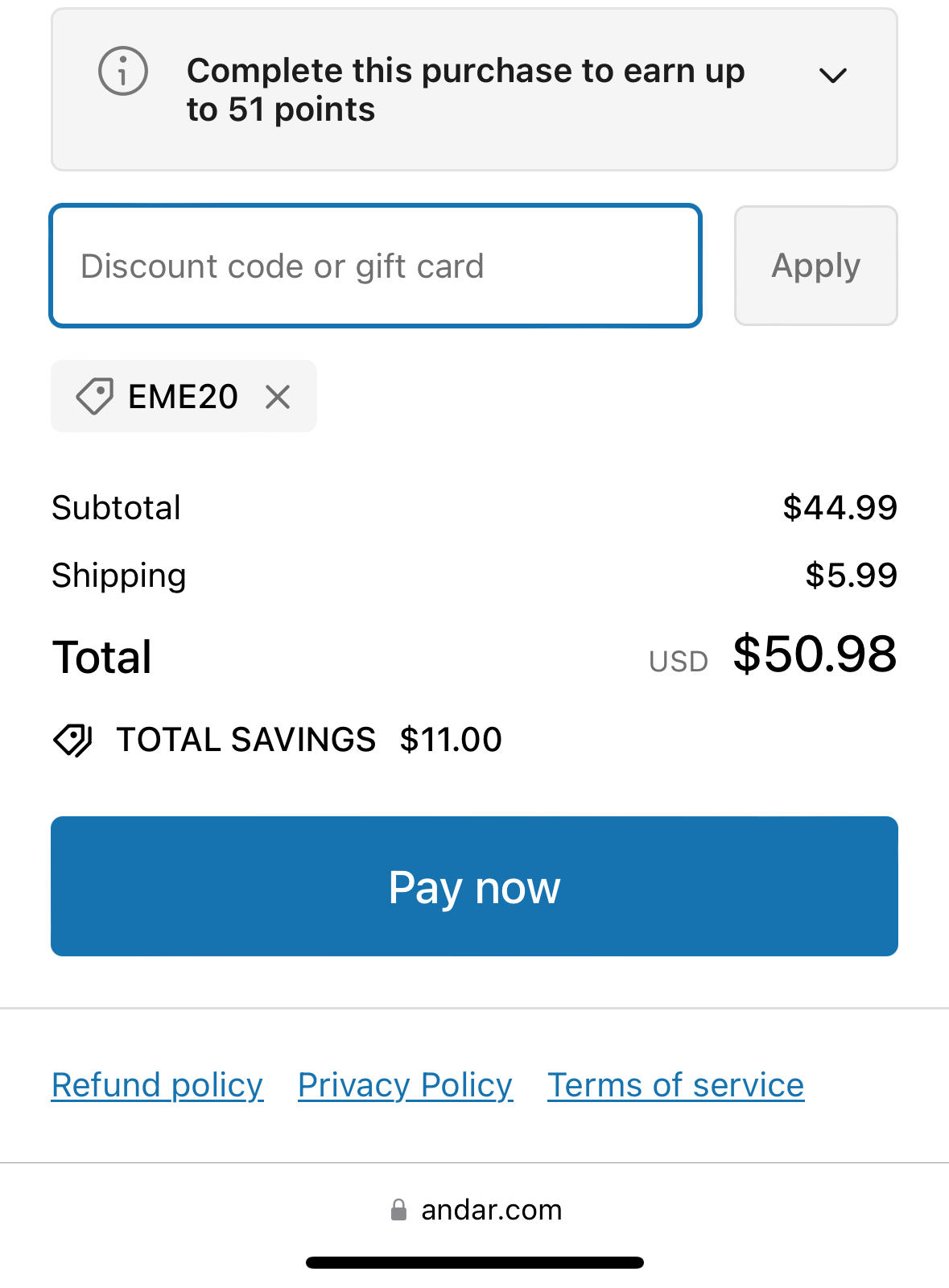Tap the Pay now button
This screenshot has height=1288, width=949.
tap(474, 886)
